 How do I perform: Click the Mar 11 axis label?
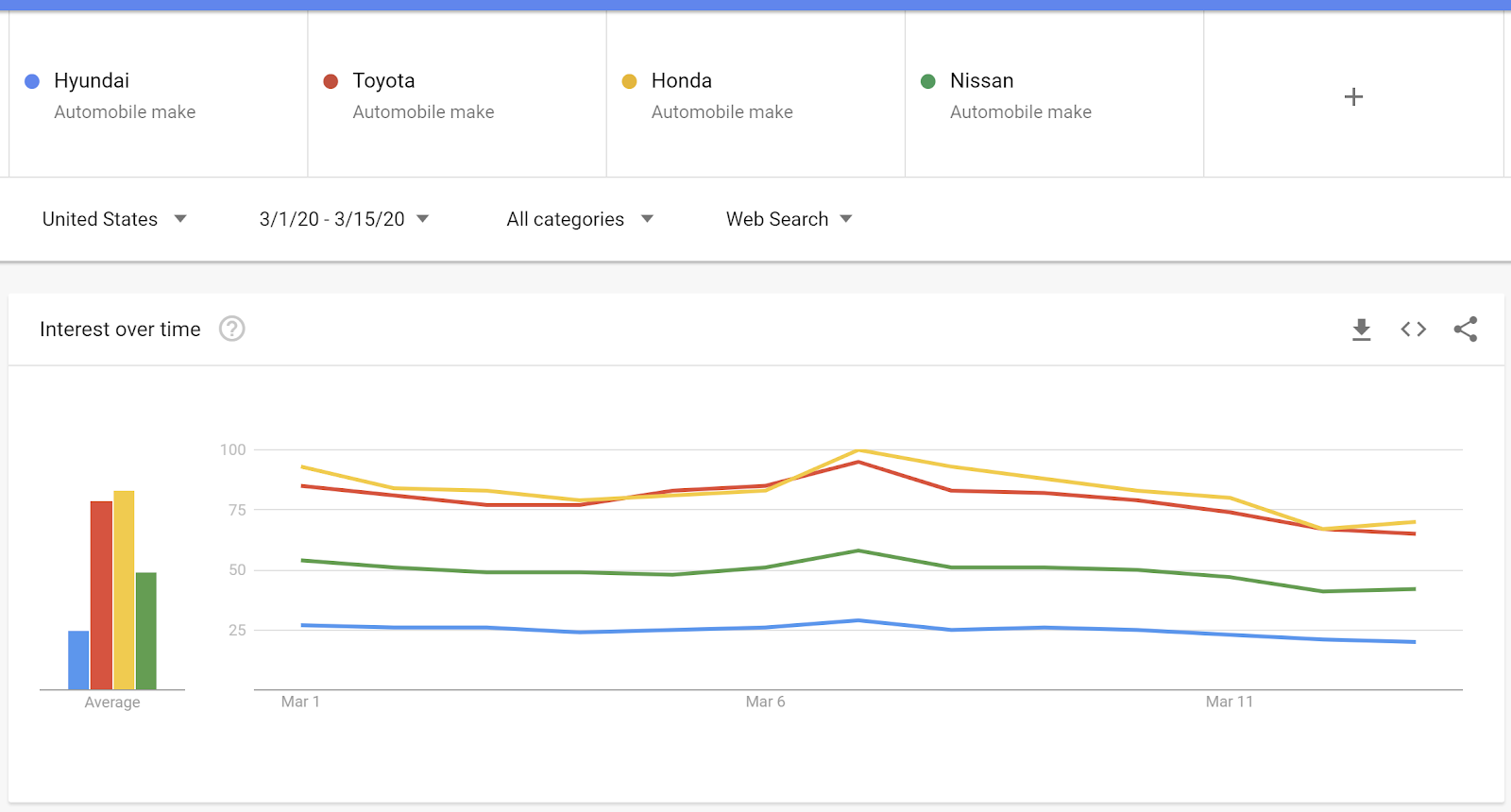tap(1230, 702)
